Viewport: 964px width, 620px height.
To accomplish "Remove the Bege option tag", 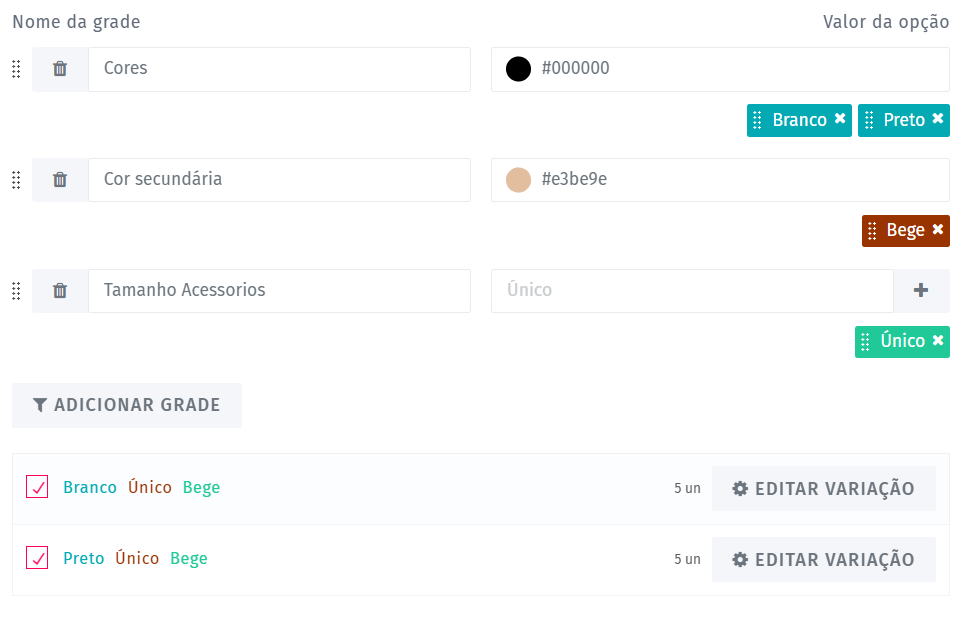I will pos(938,230).
